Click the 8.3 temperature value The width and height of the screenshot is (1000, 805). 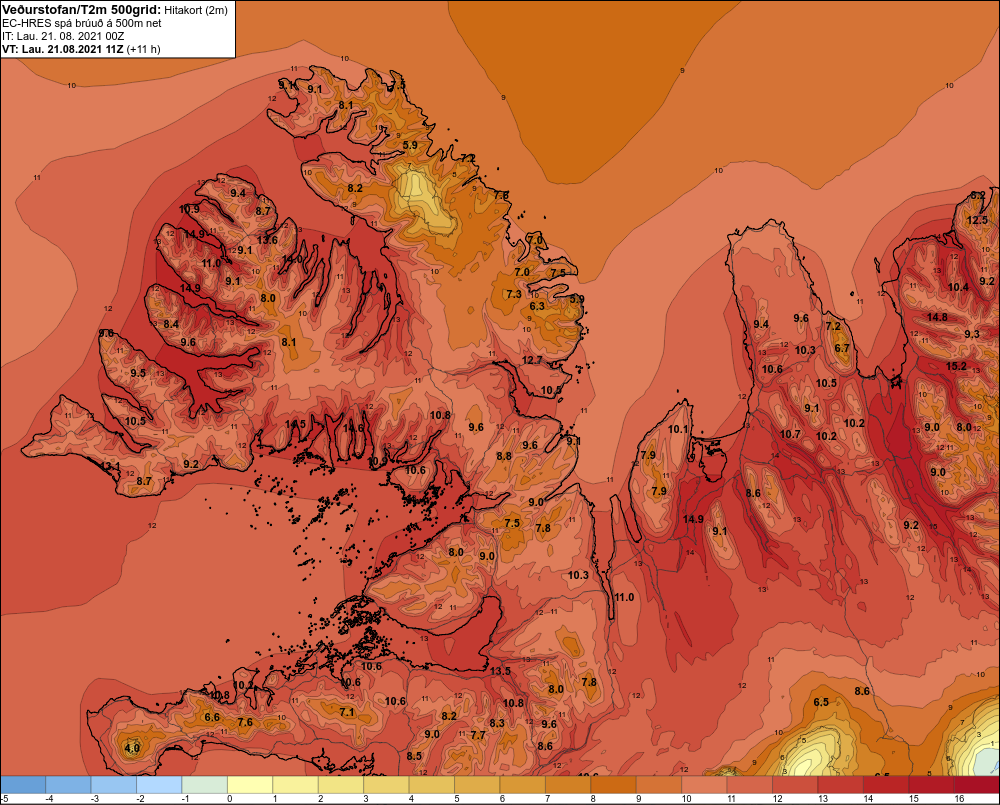497,723
